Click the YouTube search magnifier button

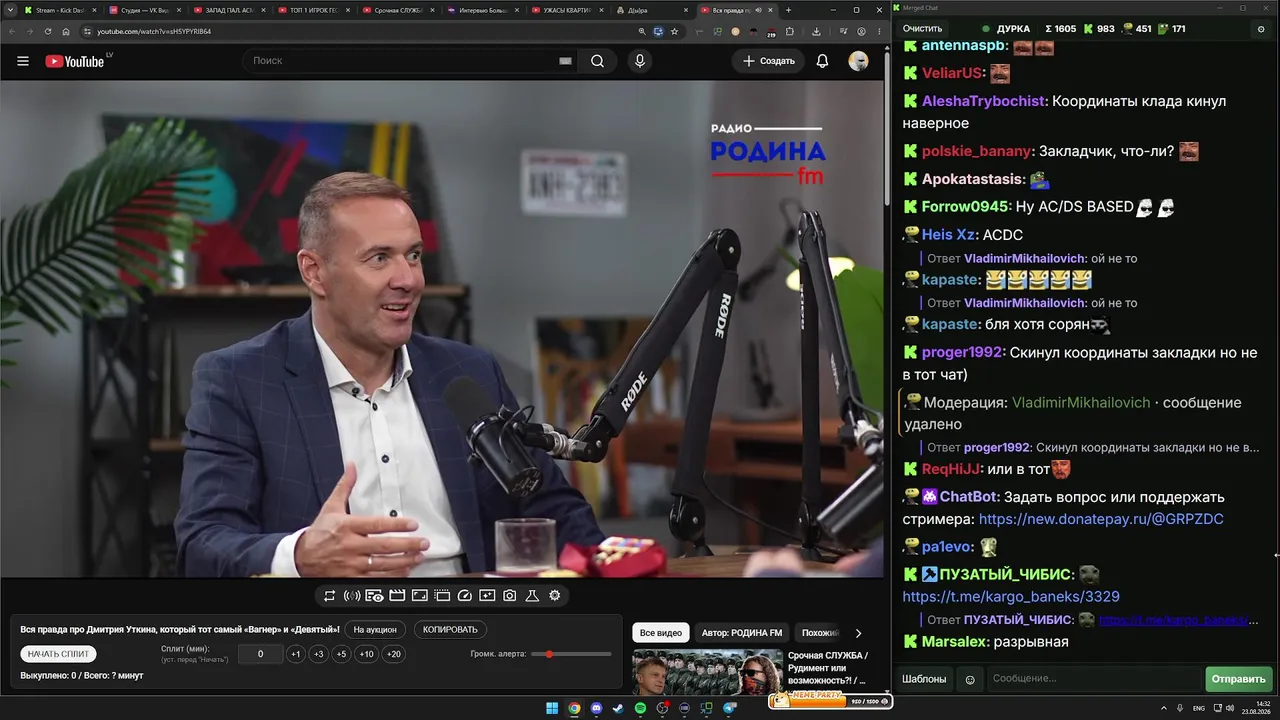(597, 61)
